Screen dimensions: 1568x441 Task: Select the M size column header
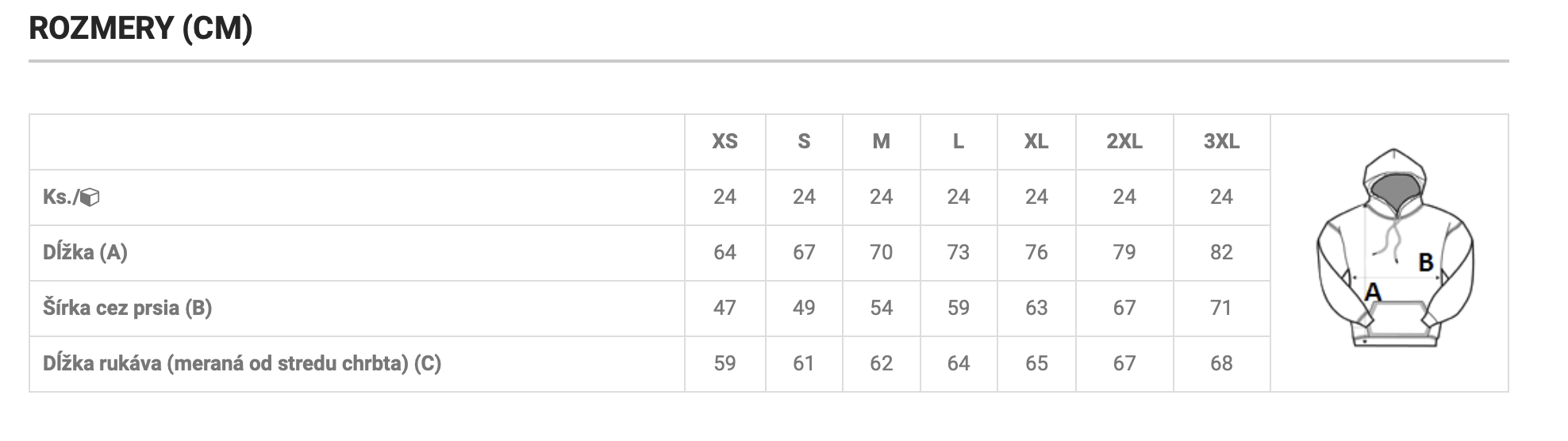(x=882, y=142)
